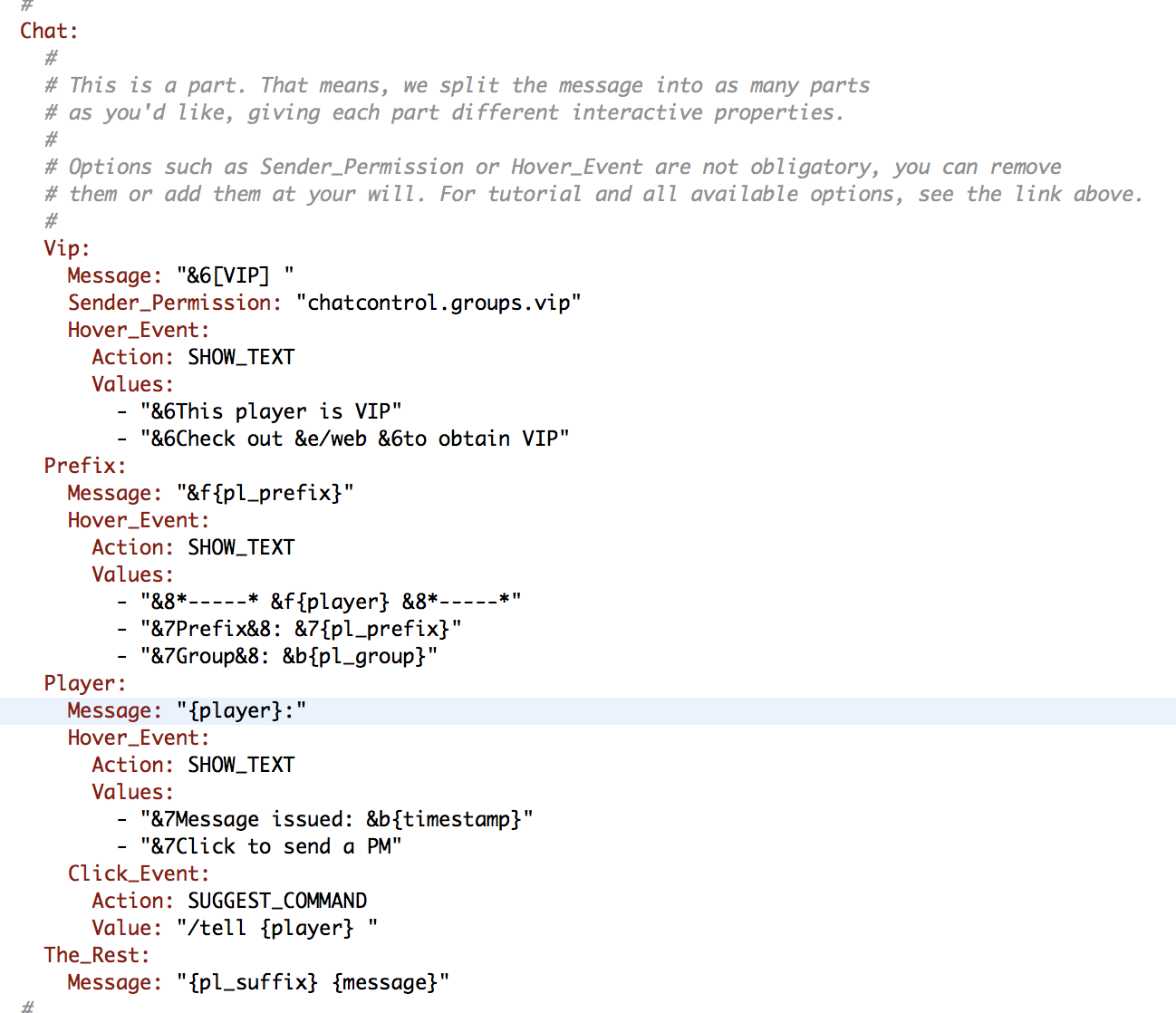Screen dimensions: 1176x1013
Task: Click "Values:" key under Player Hover_Event
Action: [x=133, y=792]
